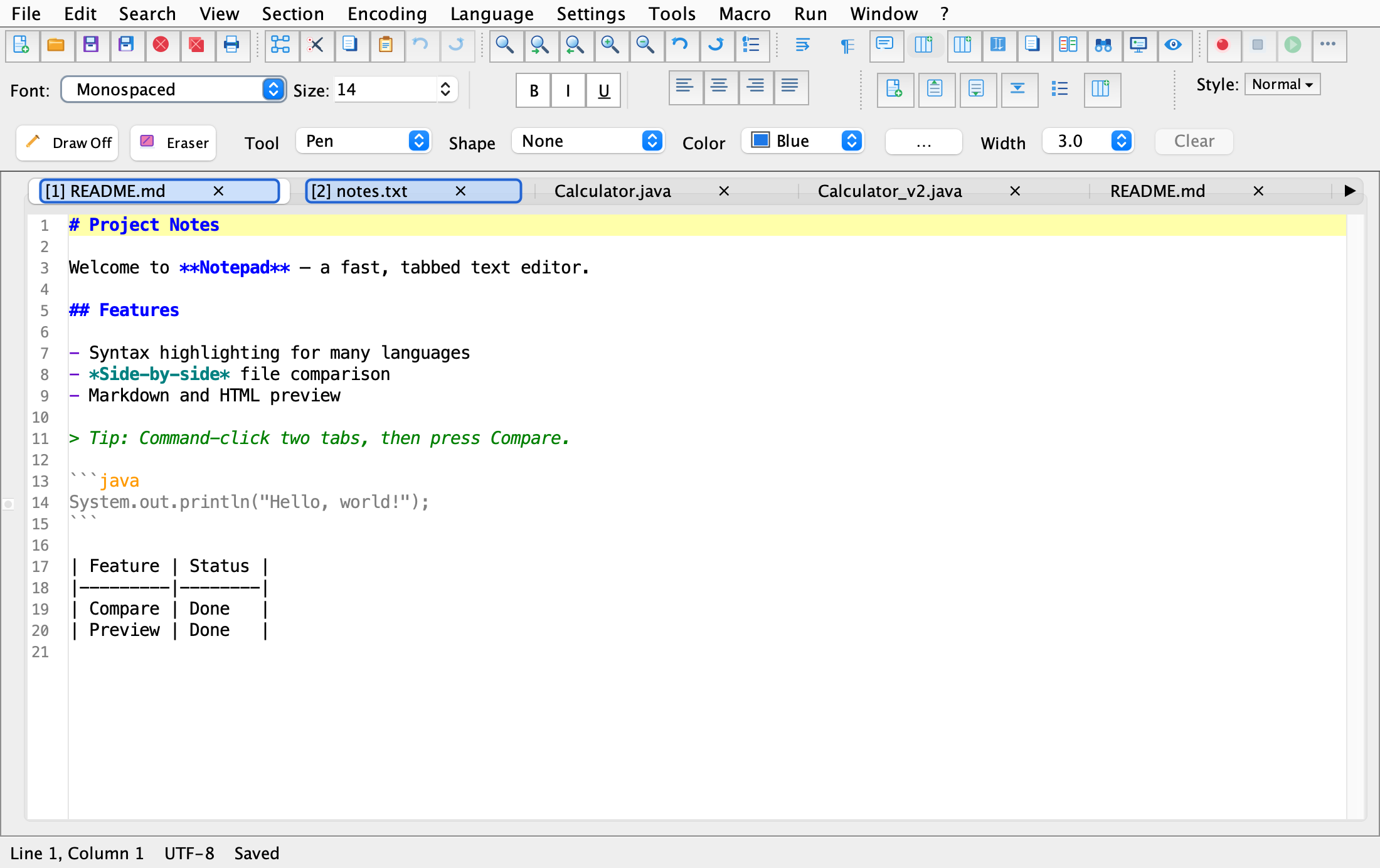Open a file using the folder icon
This screenshot has width=1380, height=868.
(x=56, y=45)
